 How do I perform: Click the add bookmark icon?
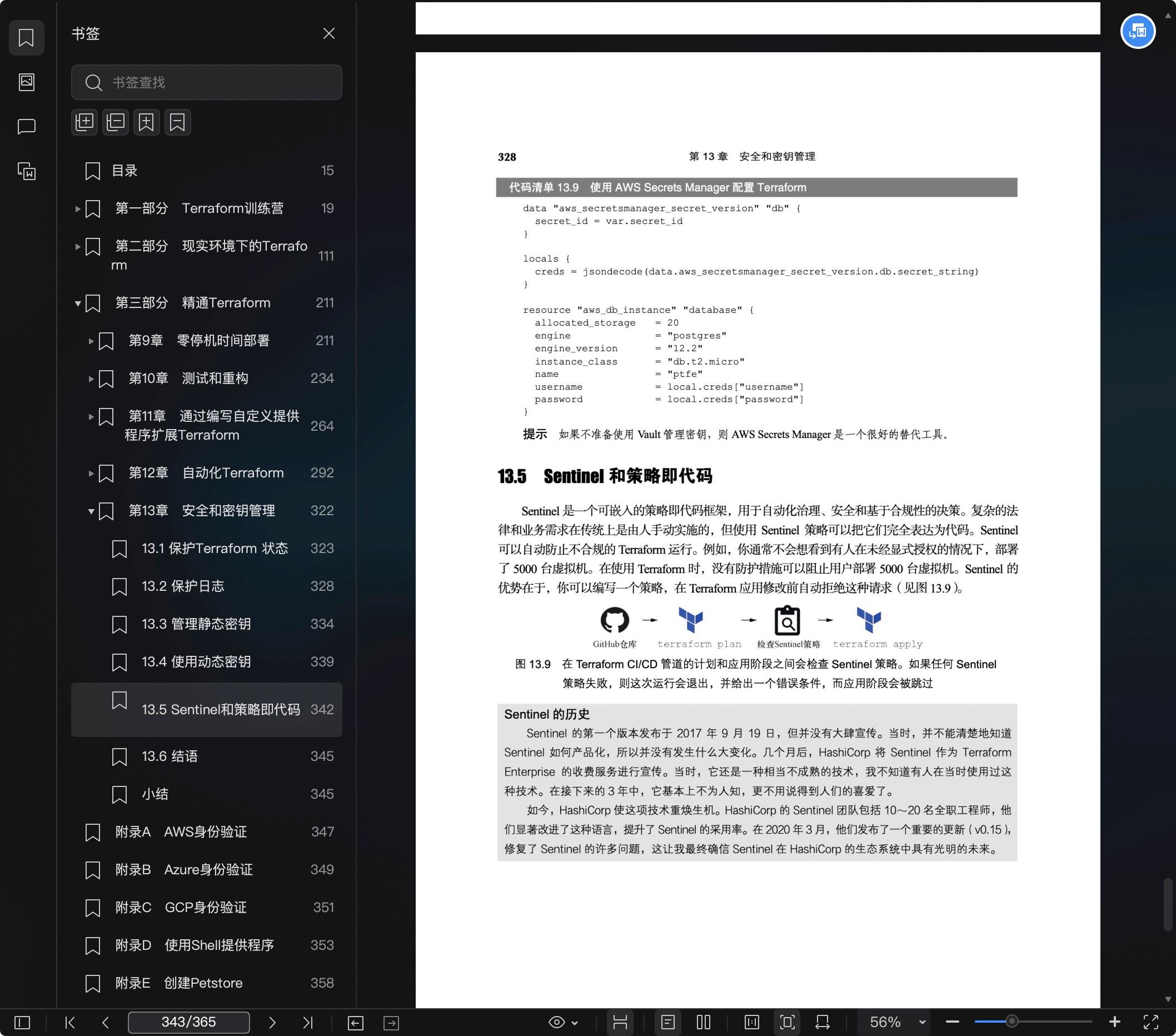click(x=147, y=122)
